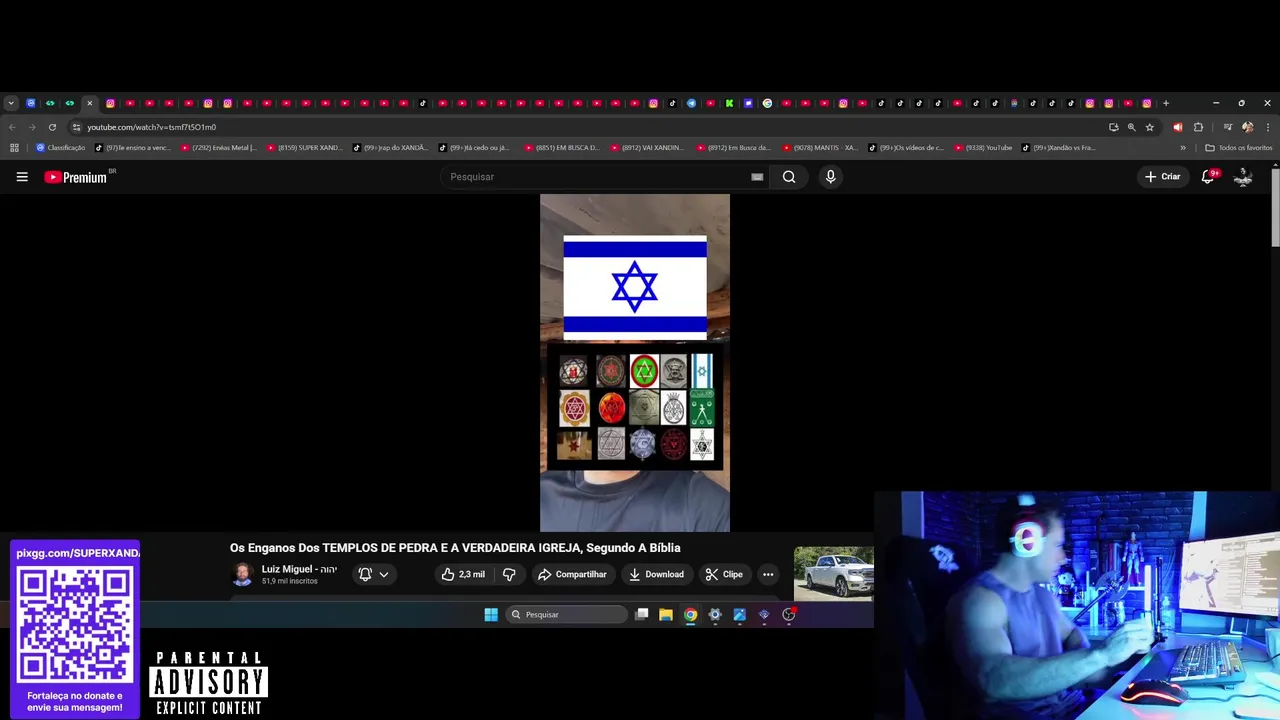
Task: Open the '(8851) EM BUSCA D...' bookmark
Action: point(561,148)
